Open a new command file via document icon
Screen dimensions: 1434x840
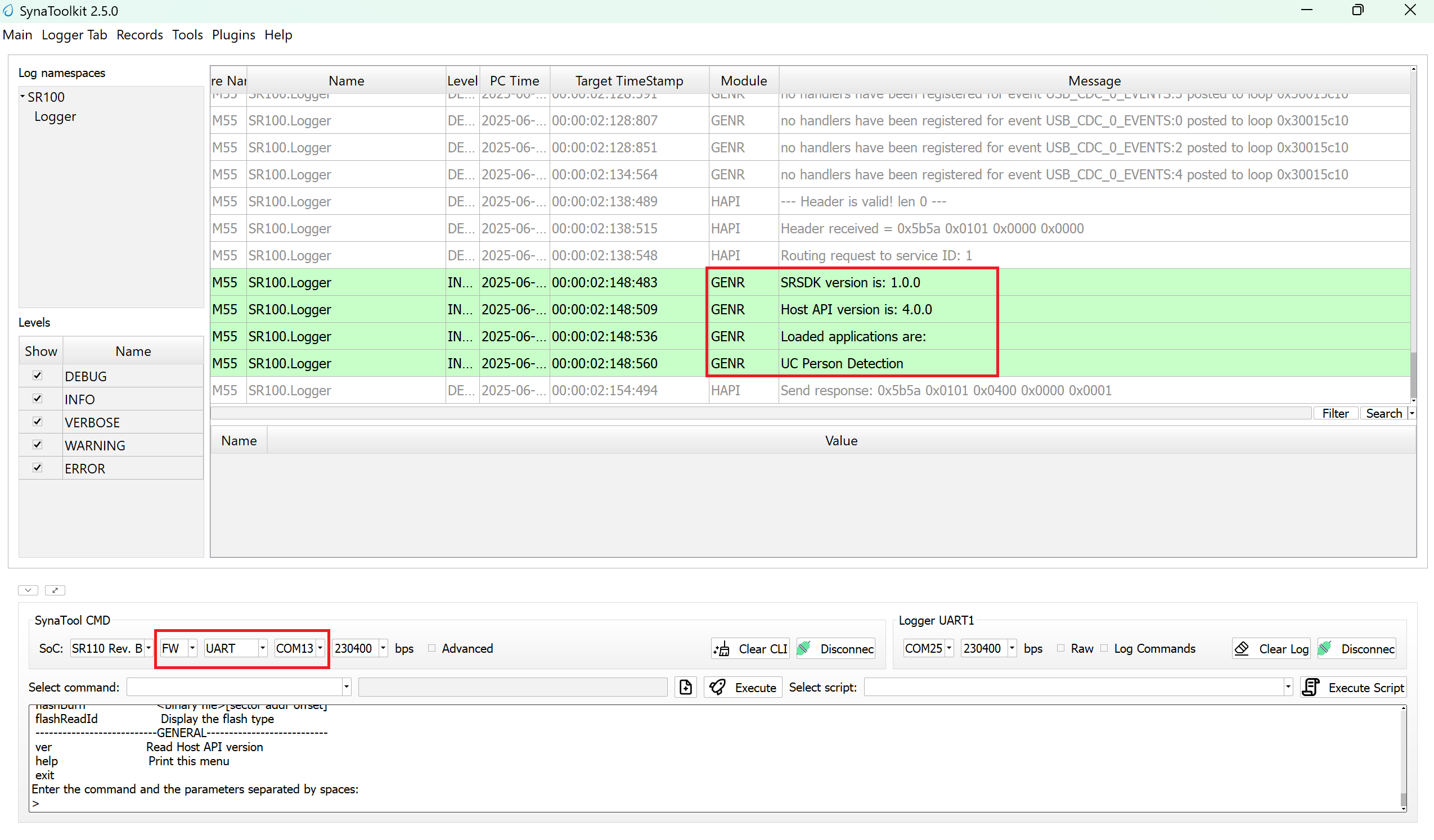coord(685,687)
